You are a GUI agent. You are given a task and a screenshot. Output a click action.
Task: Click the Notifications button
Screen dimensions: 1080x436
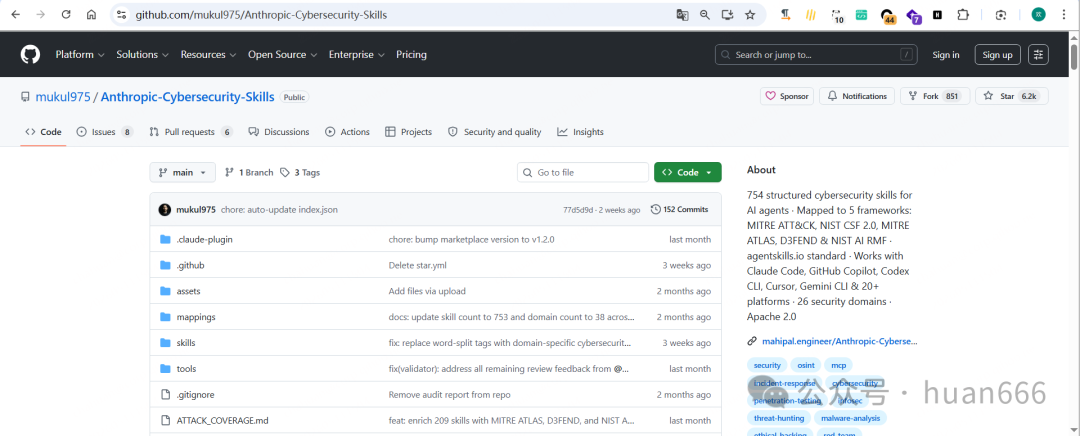(x=857, y=96)
